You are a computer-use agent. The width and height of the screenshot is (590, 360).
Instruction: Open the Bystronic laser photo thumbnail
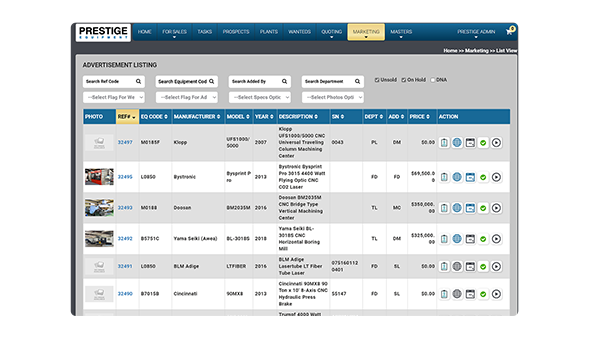[99, 177]
